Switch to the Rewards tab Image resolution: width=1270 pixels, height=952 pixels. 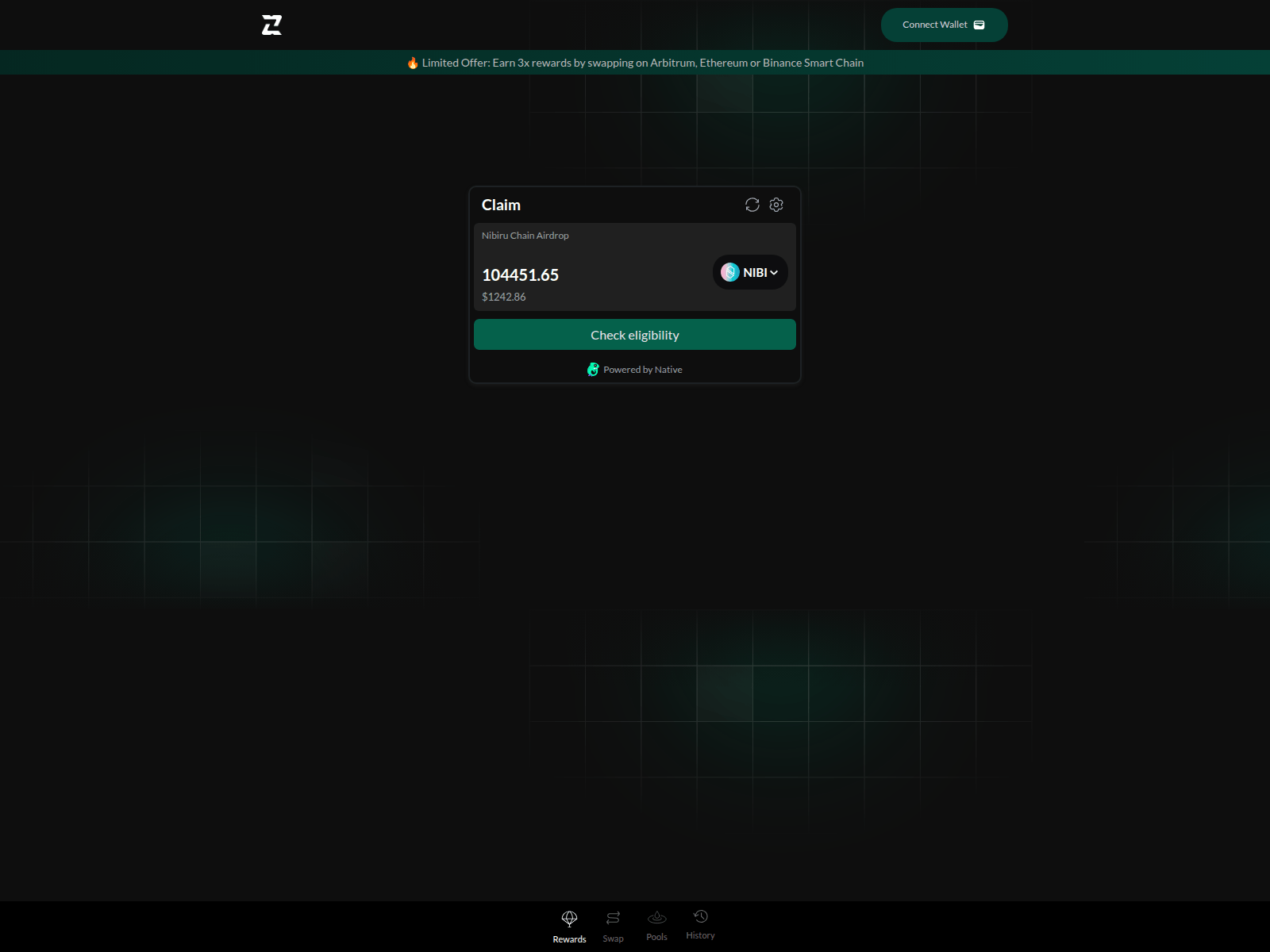tap(569, 927)
